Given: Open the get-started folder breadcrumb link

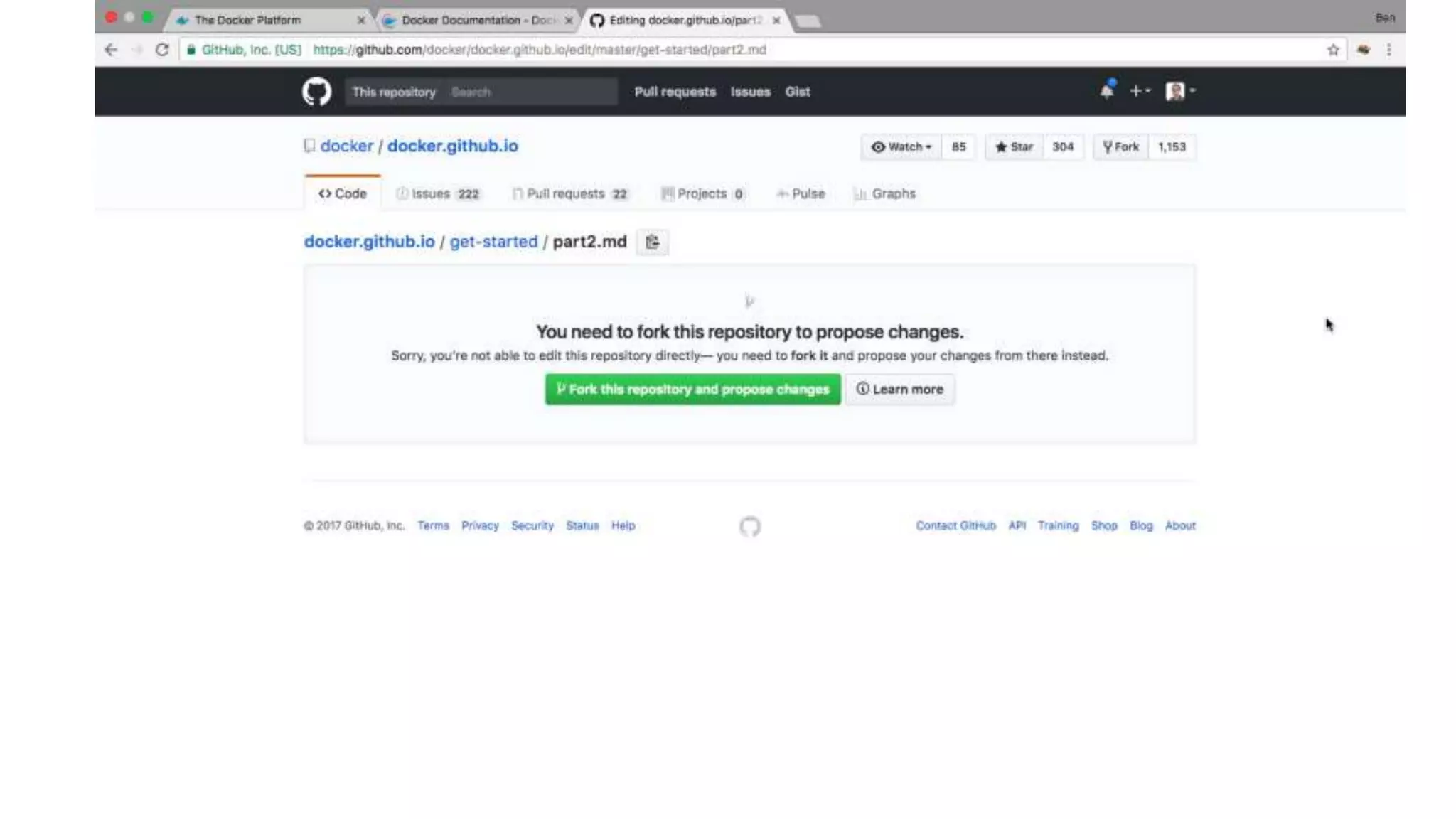Looking at the screenshot, I should pos(493,242).
